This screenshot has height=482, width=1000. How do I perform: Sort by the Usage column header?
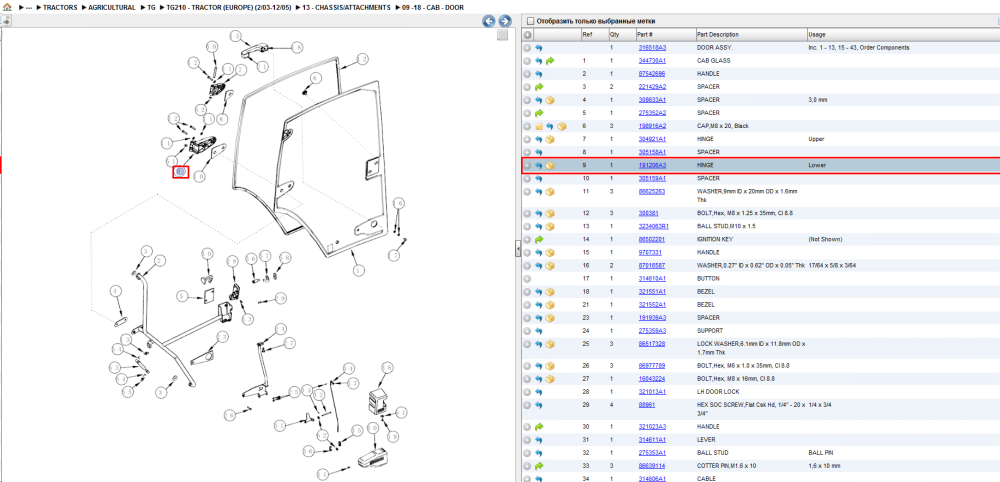(x=902, y=34)
